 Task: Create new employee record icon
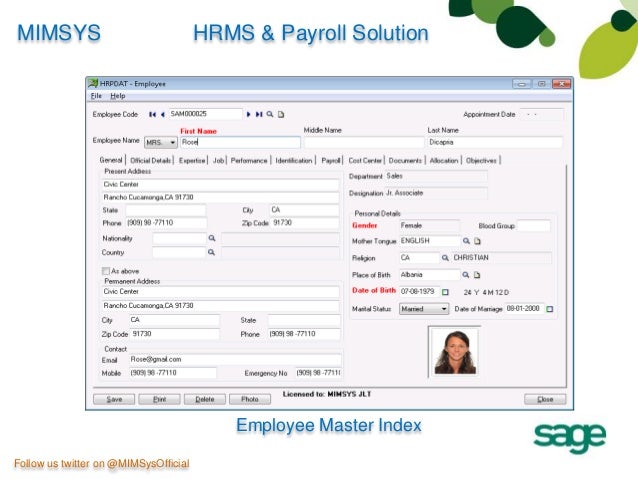click(281, 114)
